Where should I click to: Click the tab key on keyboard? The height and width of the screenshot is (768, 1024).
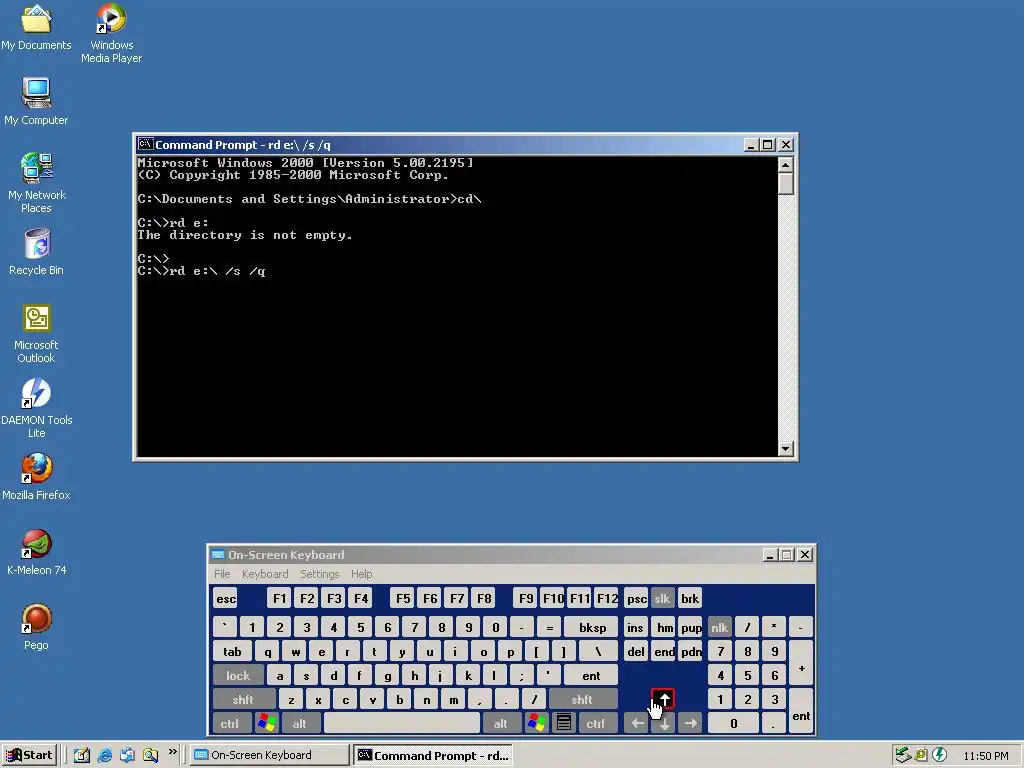232,652
